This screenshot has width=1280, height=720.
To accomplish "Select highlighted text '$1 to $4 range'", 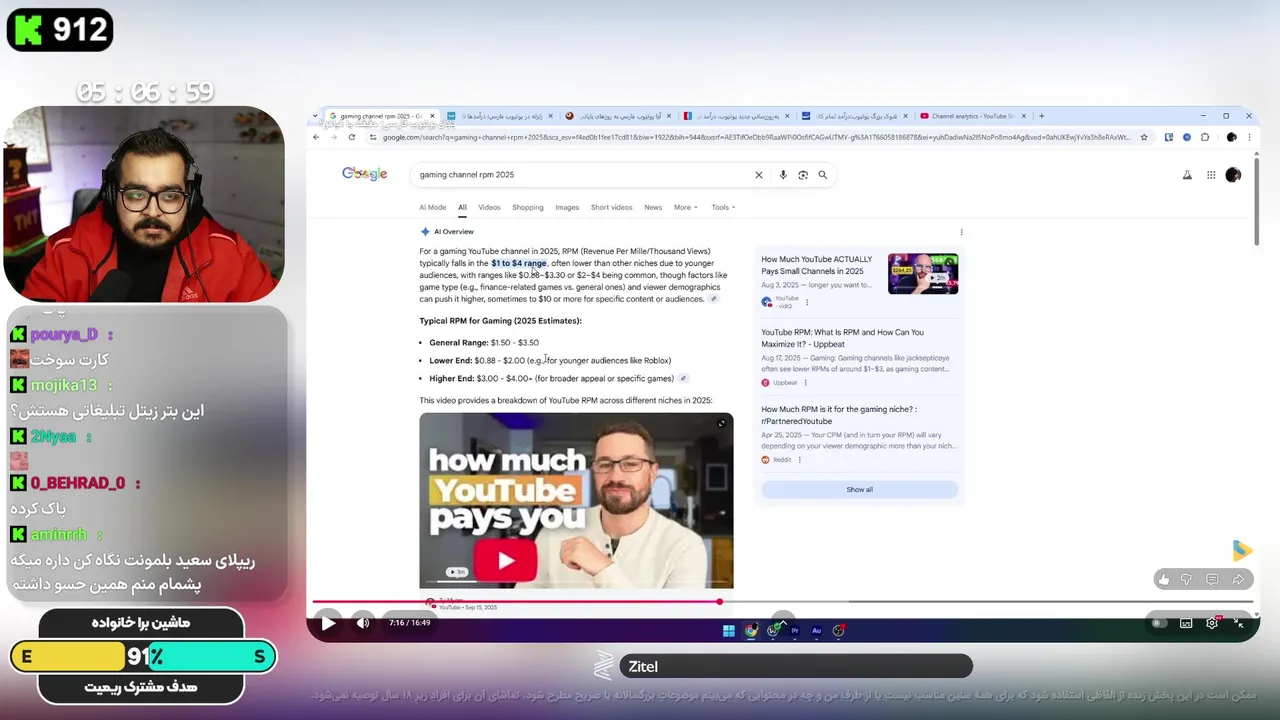I will click(519, 263).
